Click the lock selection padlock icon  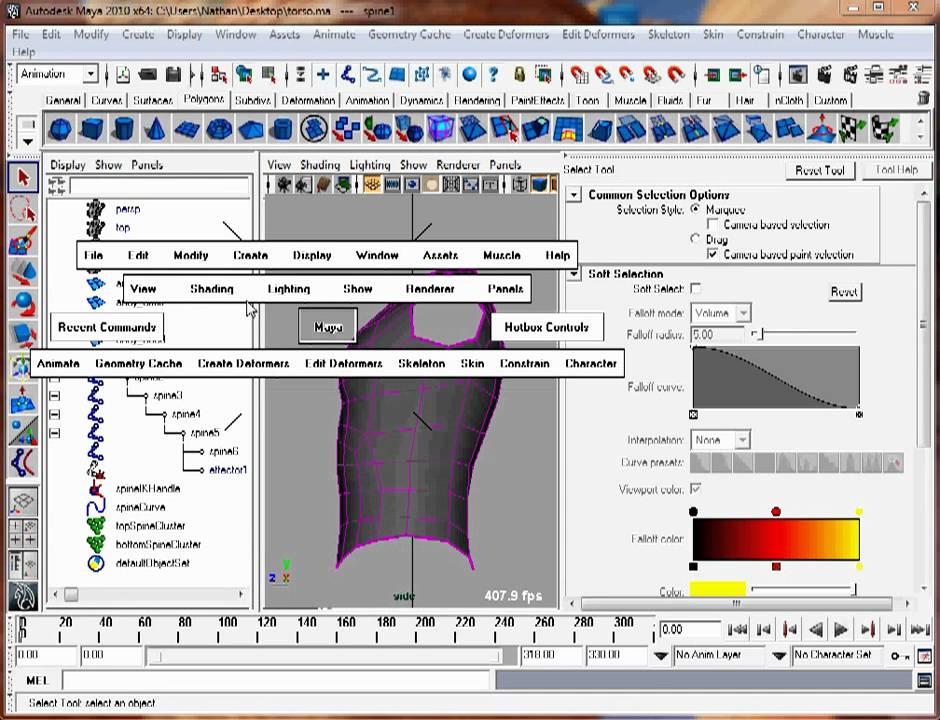pos(519,75)
